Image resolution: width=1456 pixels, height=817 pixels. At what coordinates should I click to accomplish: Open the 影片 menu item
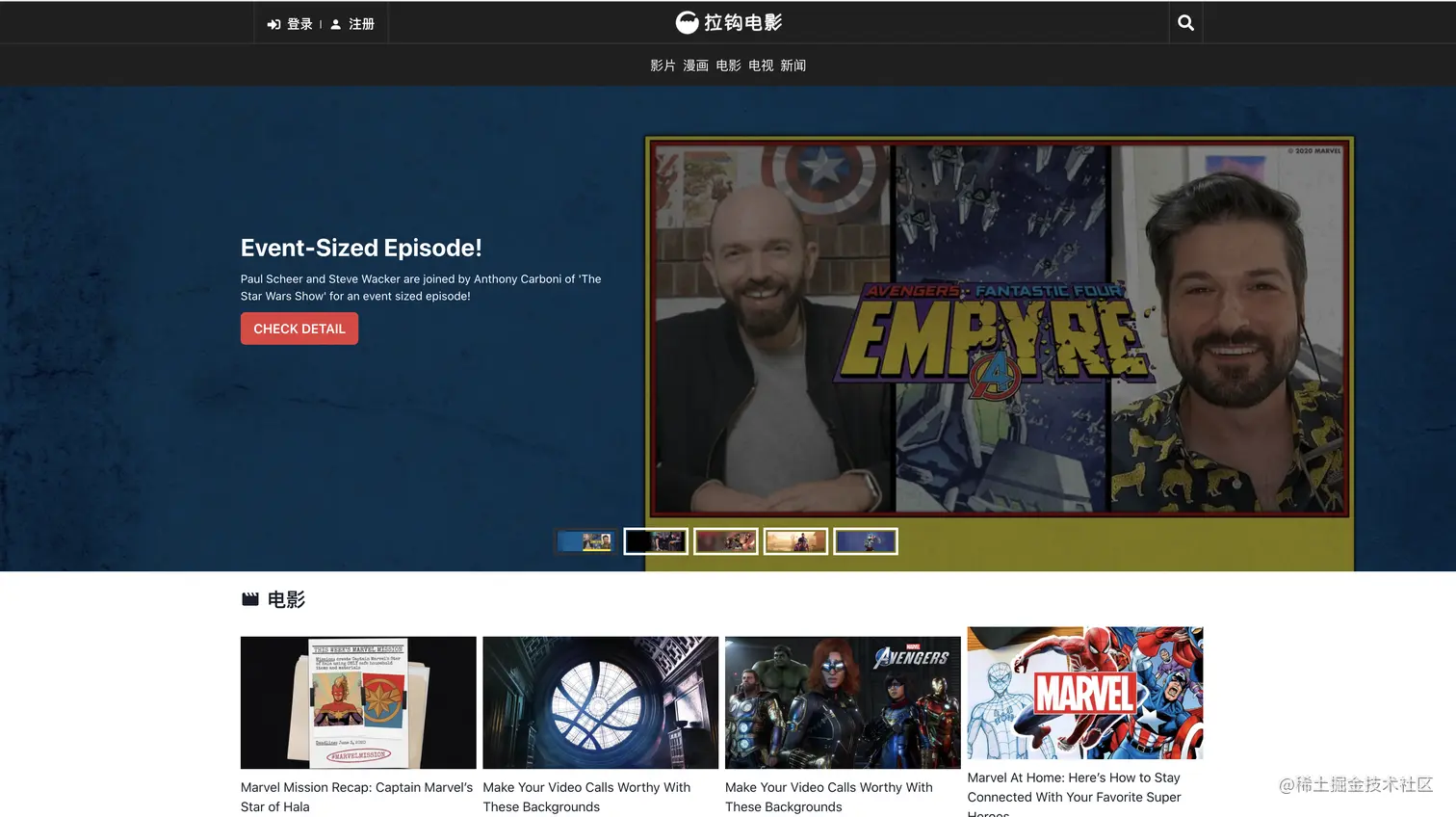663,66
